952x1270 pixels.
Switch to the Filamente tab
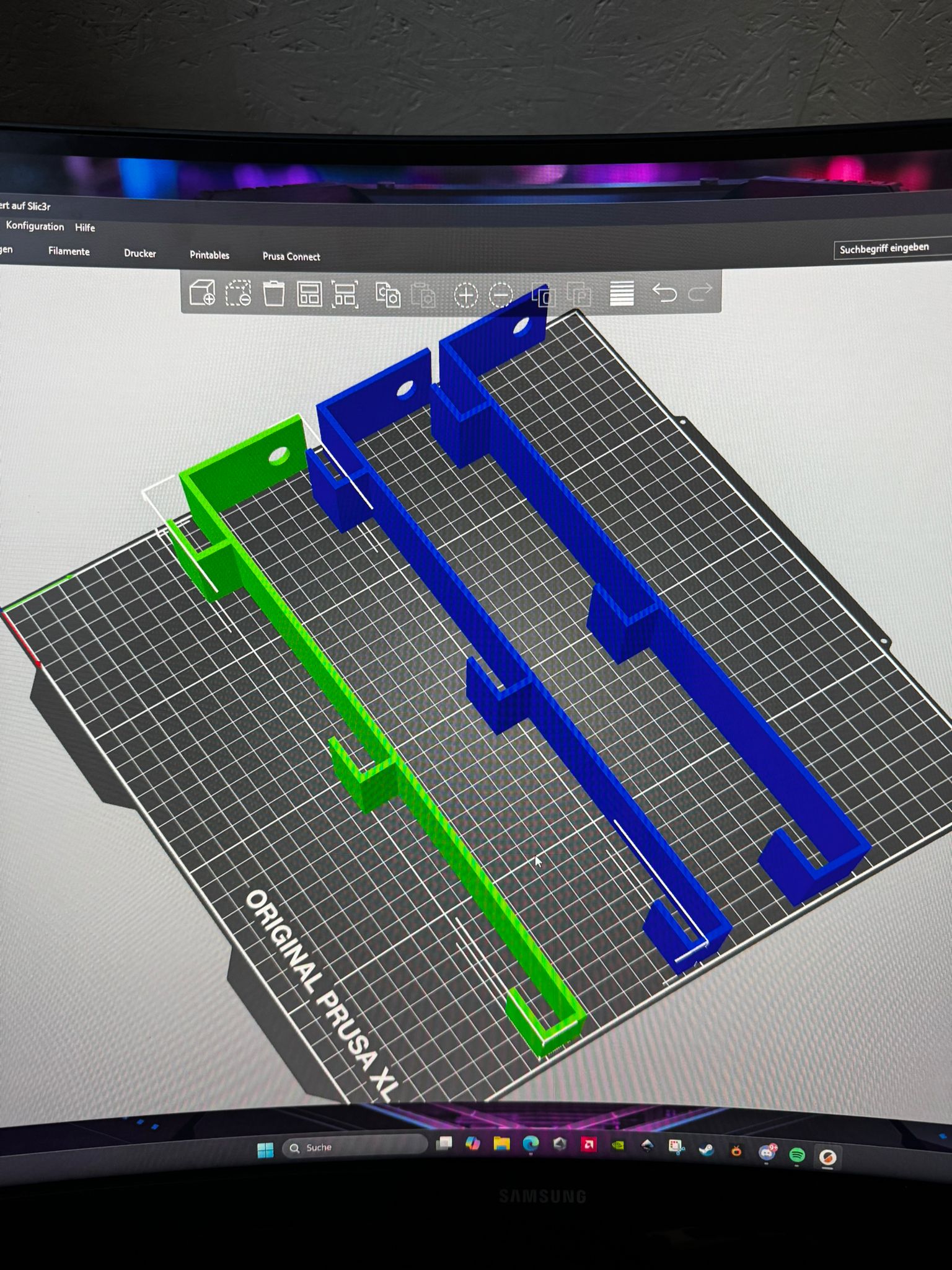tap(69, 251)
